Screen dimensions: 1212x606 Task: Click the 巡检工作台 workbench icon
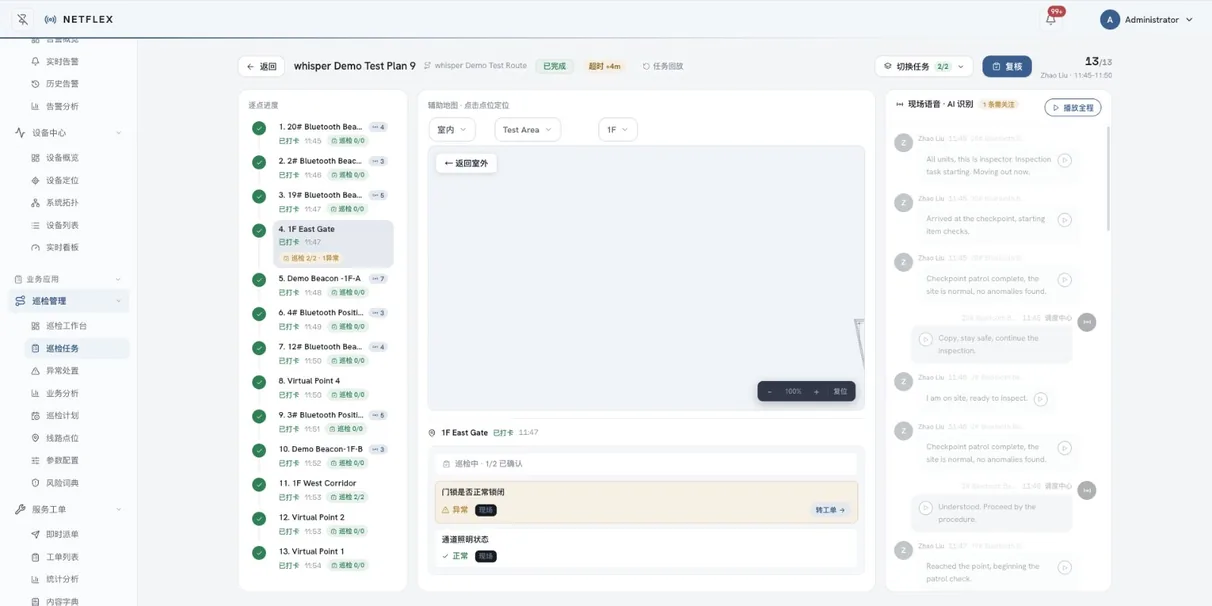click(35, 326)
